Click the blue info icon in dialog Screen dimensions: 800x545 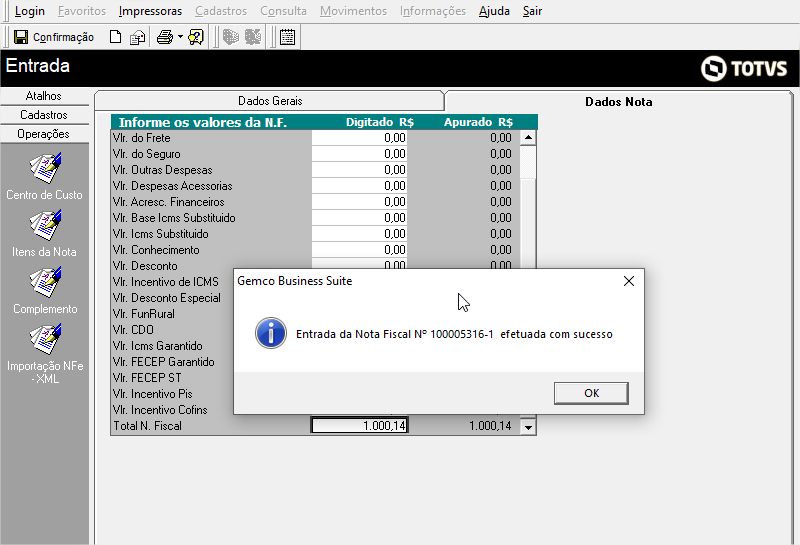coord(270,334)
